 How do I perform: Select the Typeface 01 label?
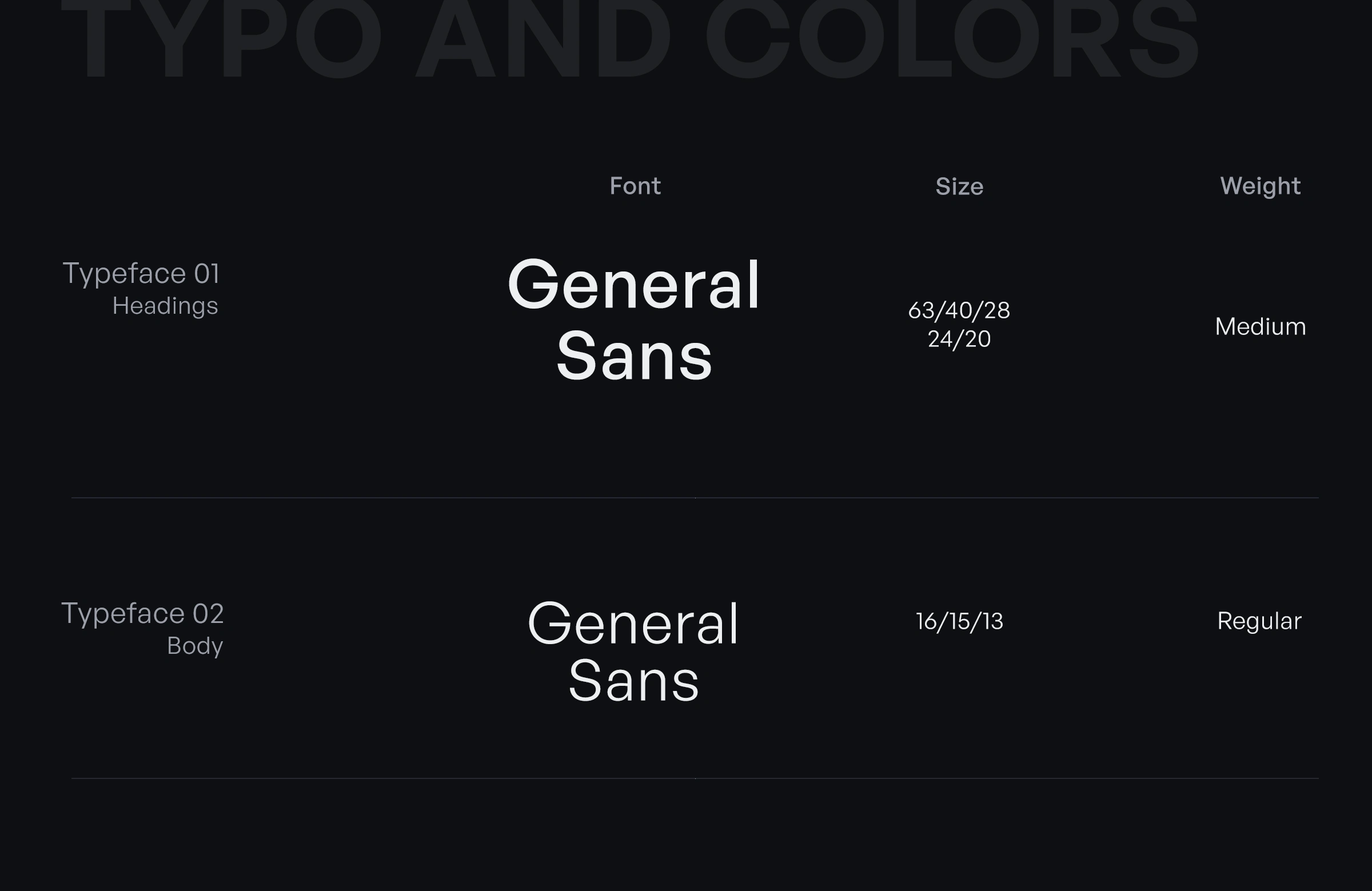coord(141,273)
